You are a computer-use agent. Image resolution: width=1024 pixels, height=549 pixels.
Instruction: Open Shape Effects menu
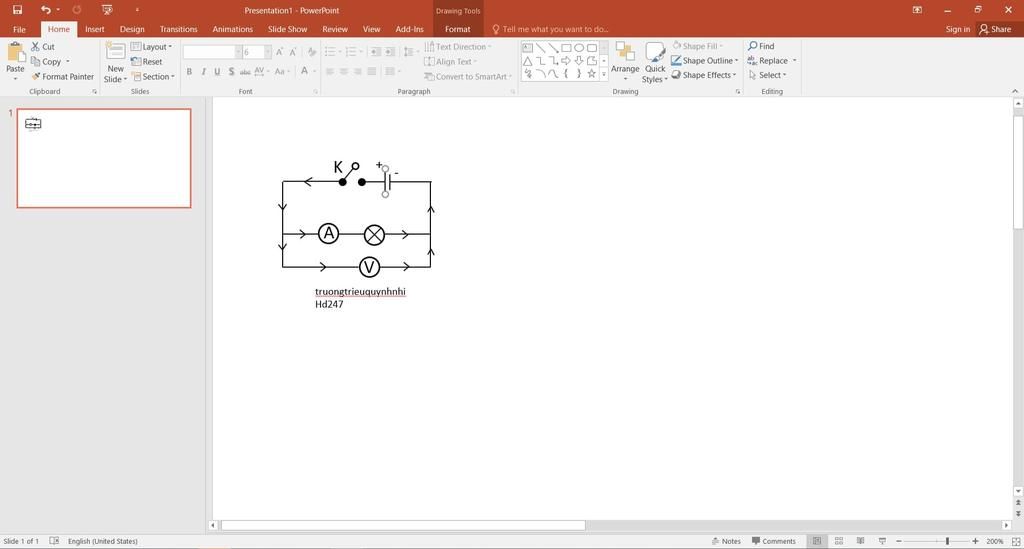point(704,74)
